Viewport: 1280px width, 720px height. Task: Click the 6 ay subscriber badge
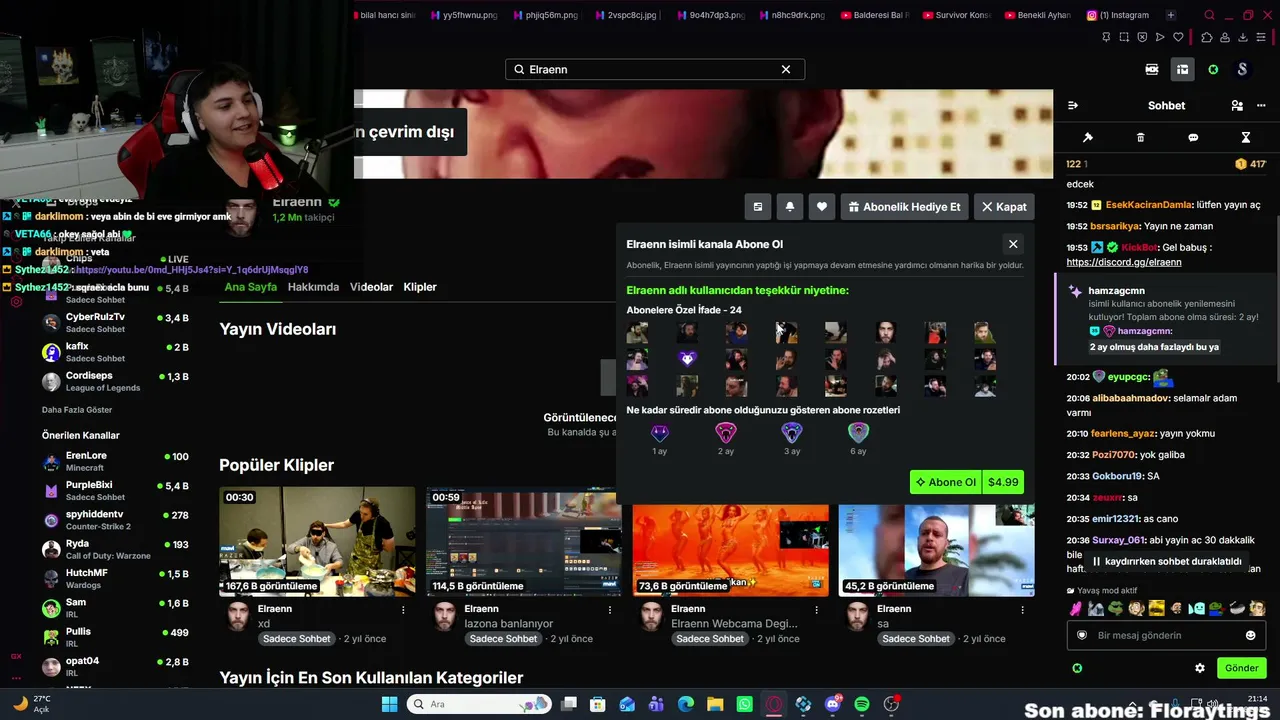point(858,432)
